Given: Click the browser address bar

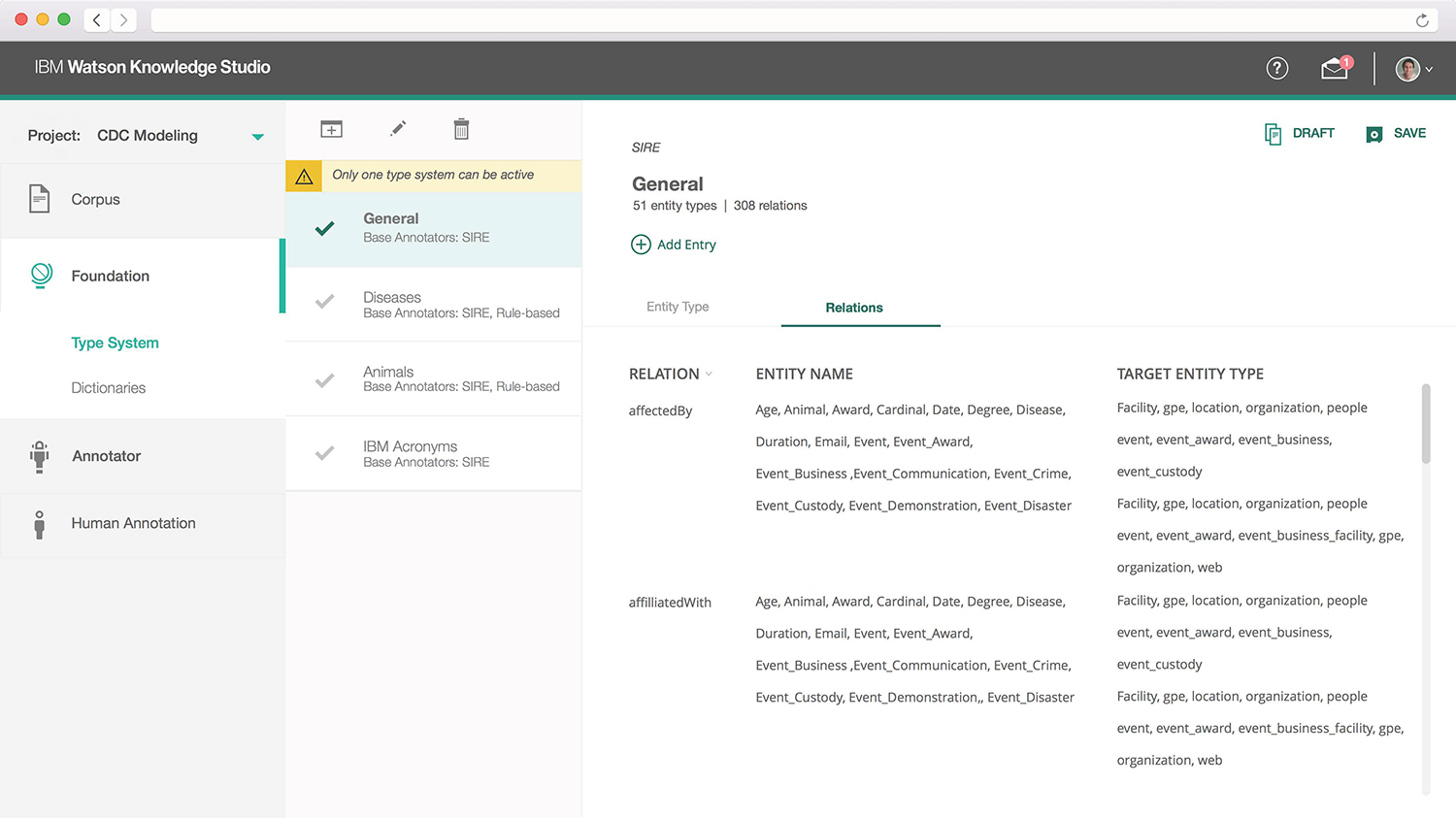Looking at the screenshot, I should pos(781,20).
